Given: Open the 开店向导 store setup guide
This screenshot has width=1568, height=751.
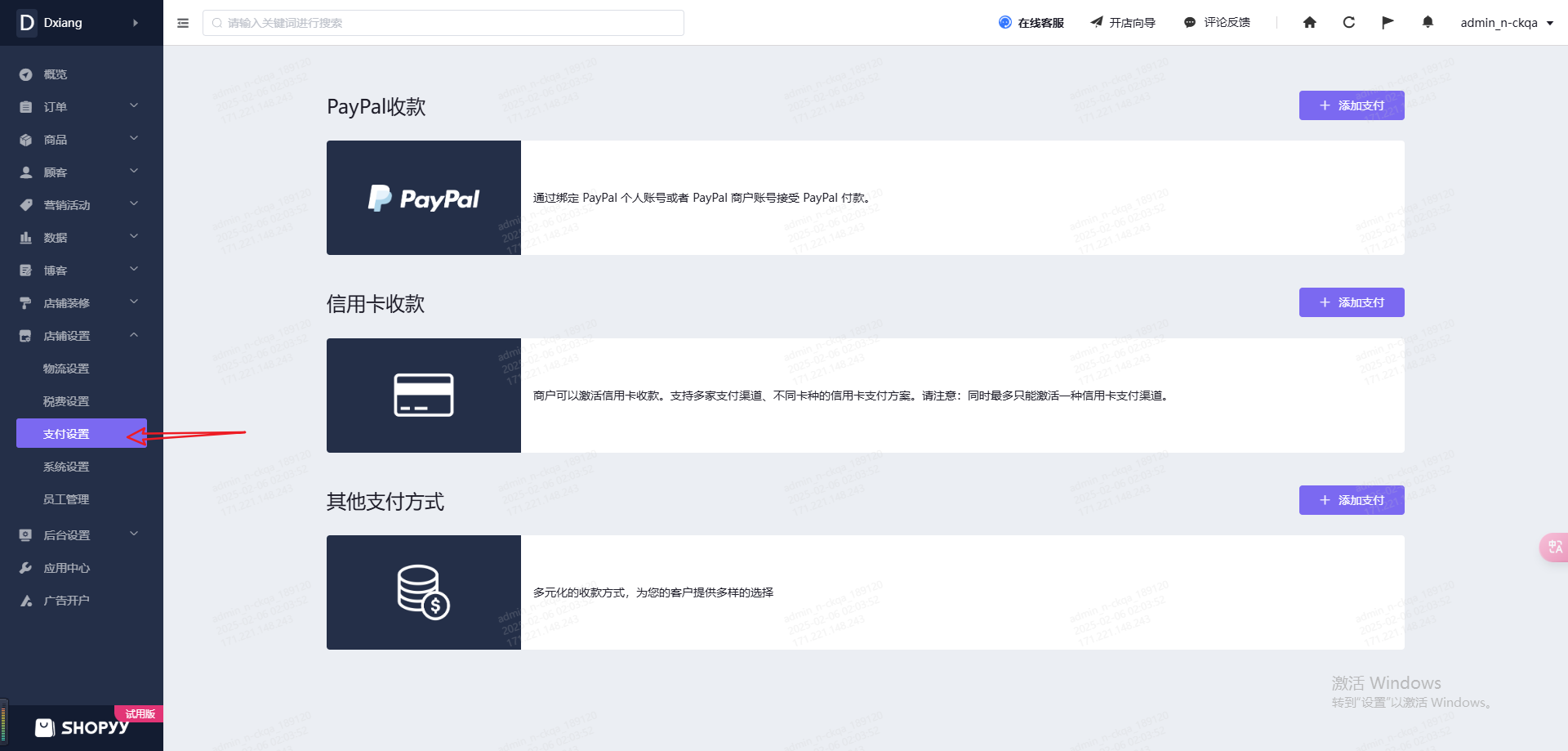Looking at the screenshot, I should click(x=1123, y=23).
